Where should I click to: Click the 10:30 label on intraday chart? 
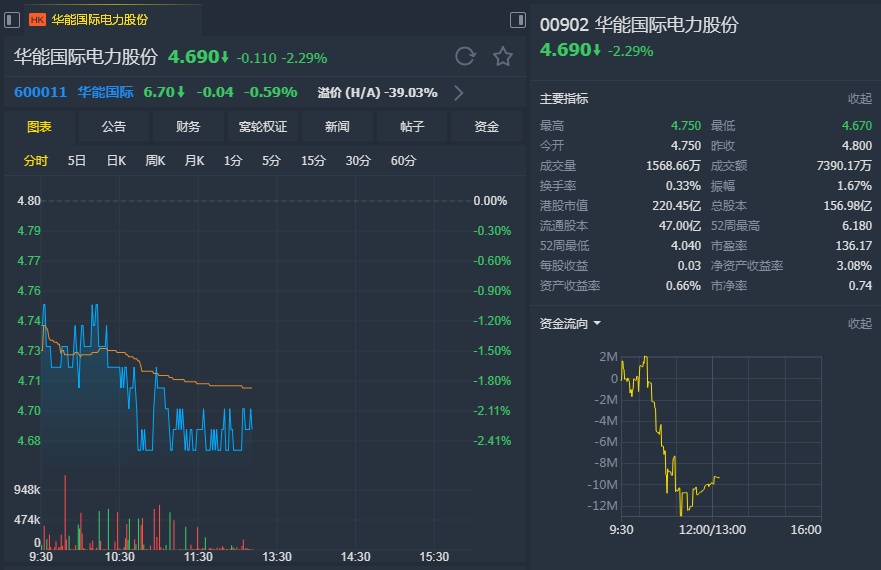pyautogui.click(x=120, y=557)
